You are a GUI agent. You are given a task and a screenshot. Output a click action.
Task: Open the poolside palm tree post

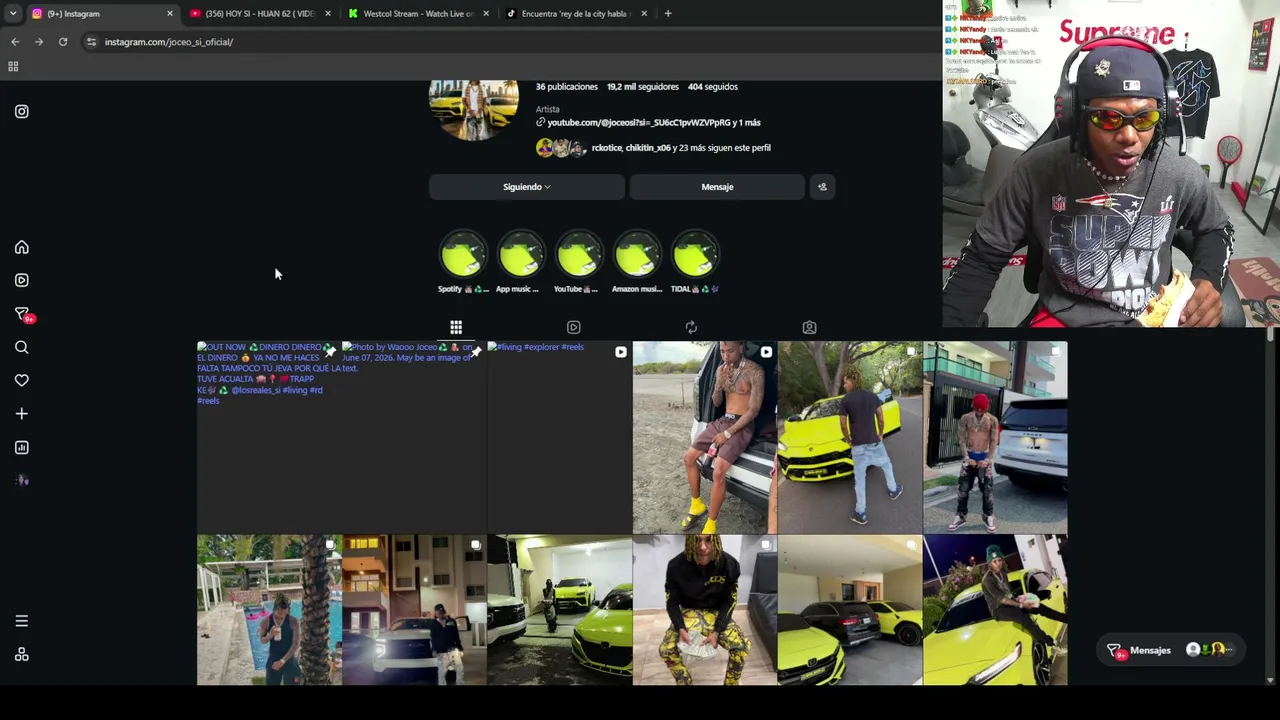click(269, 610)
